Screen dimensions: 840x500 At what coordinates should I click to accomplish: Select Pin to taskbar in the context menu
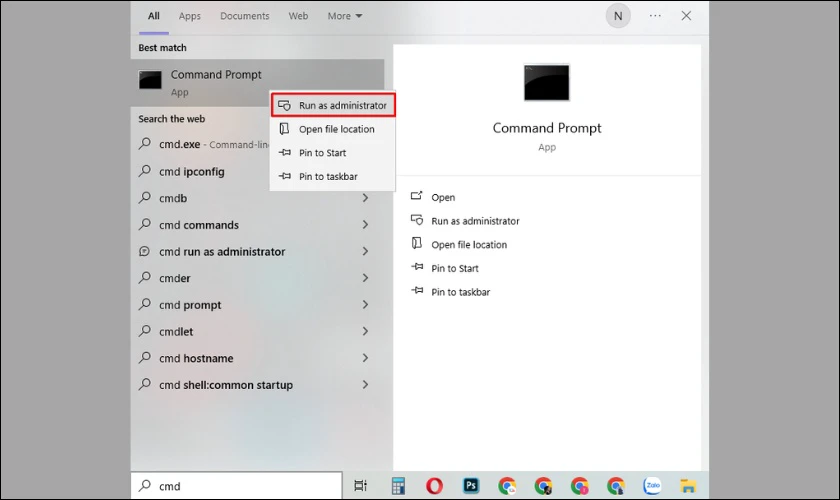click(328, 177)
